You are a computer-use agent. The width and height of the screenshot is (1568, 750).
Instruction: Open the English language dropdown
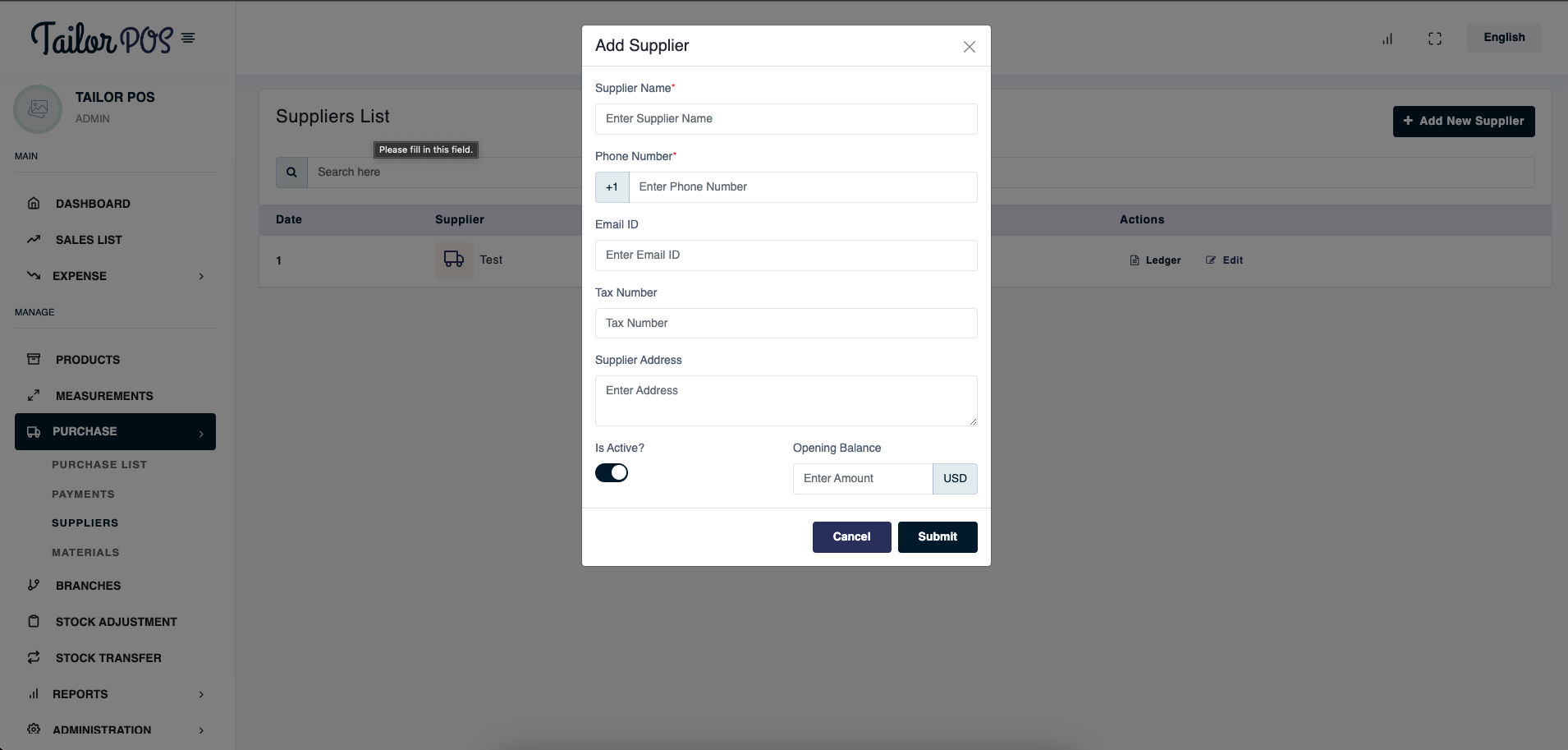point(1504,38)
